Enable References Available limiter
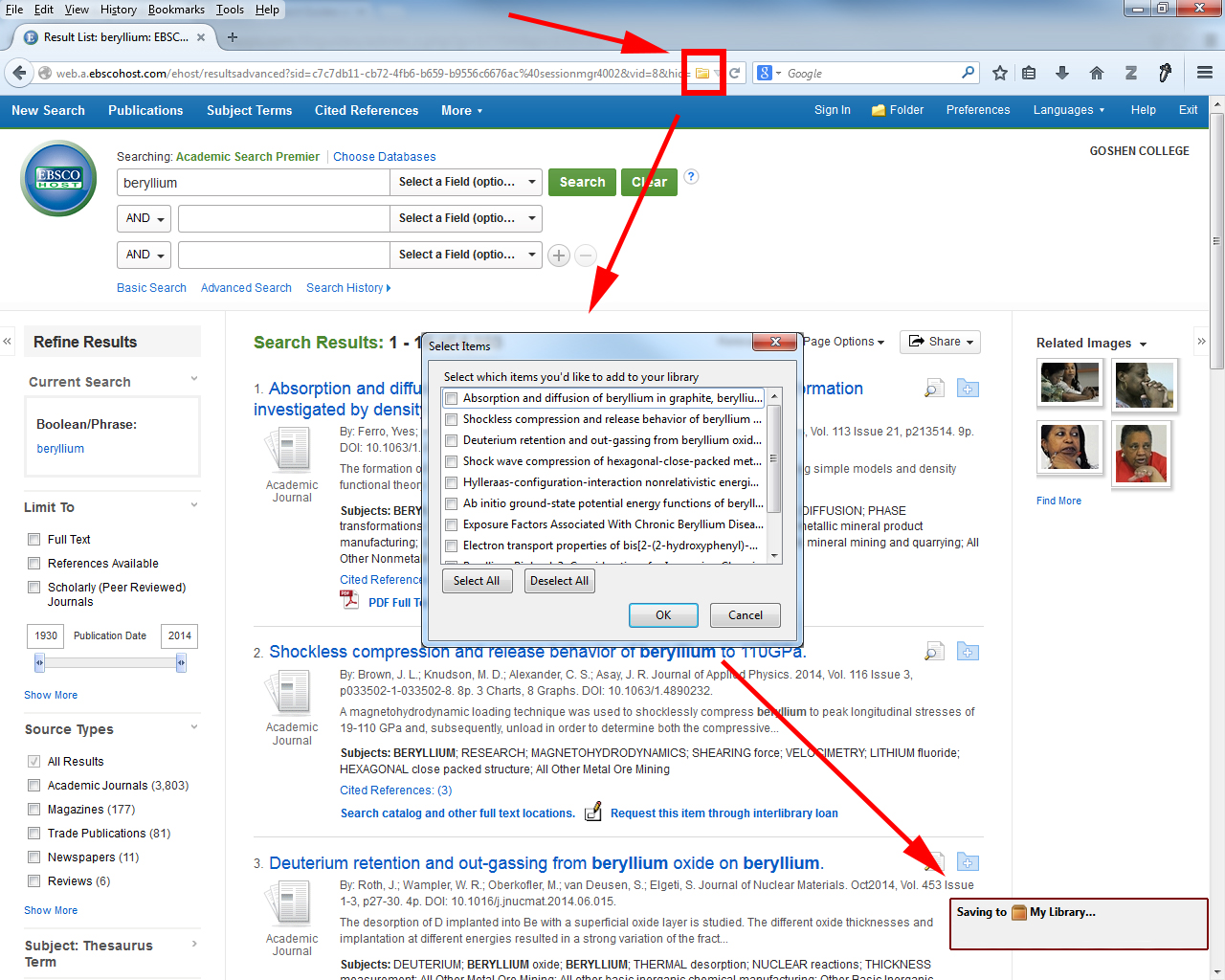The image size is (1225, 980). coord(34,564)
